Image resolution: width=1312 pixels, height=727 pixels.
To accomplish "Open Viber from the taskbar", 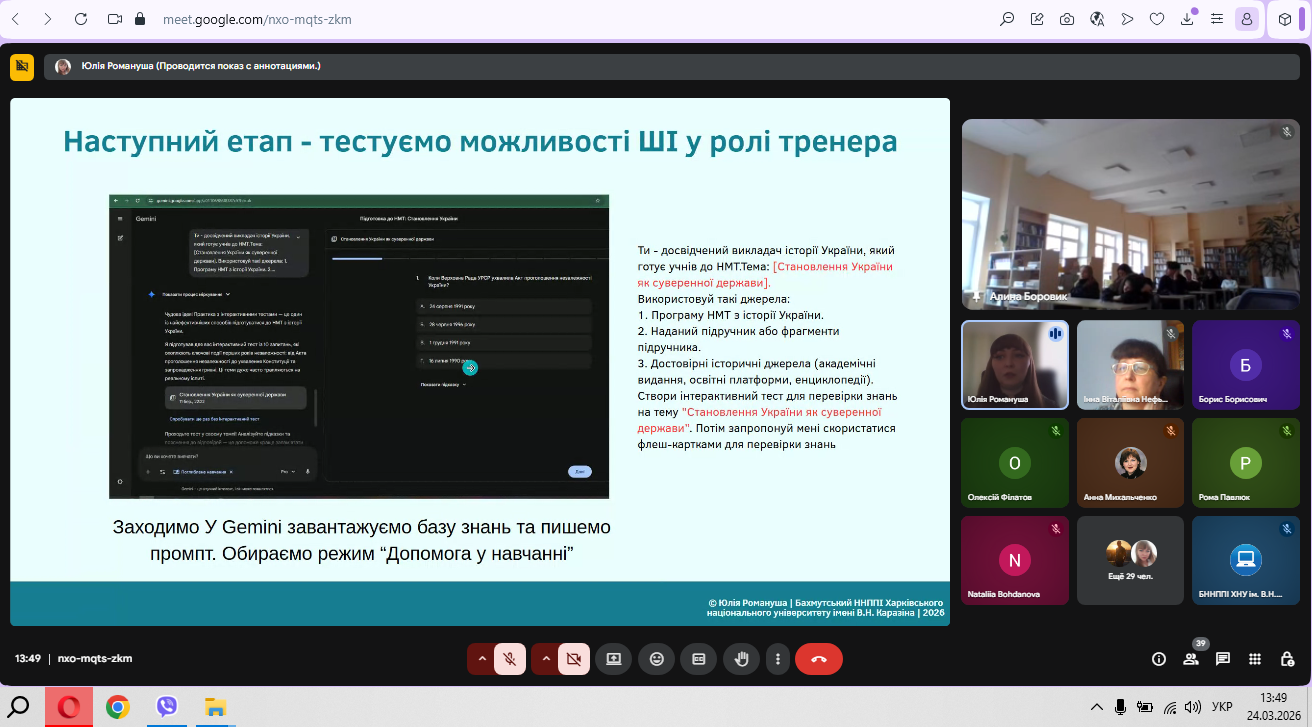I will pyautogui.click(x=167, y=707).
